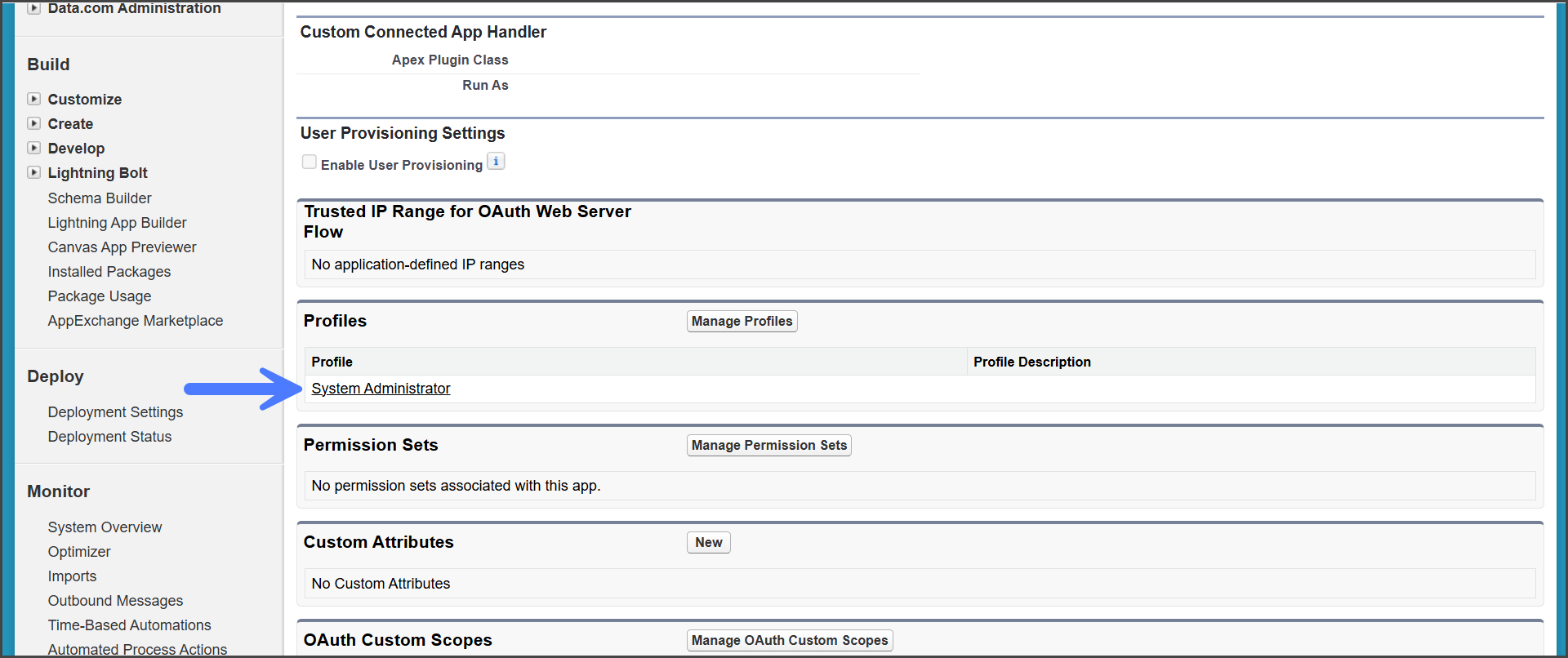
Task: Expand the Customize section
Action: [x=34, y=99]
